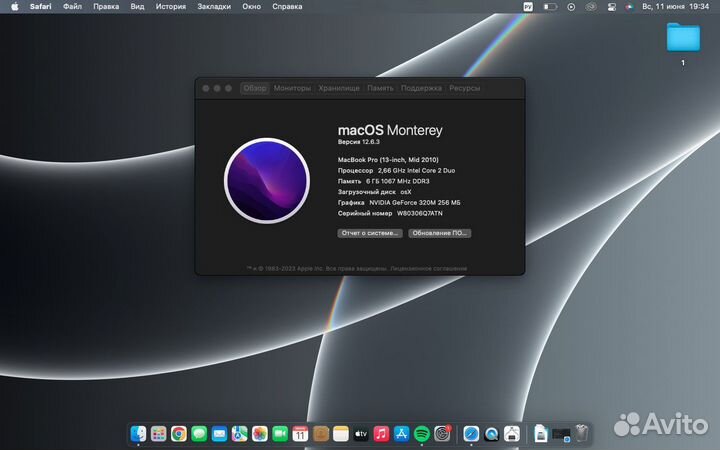The width and height of the screenshot is (720, 450).
Task: Open the Окно menu
Action: coord(252,6)
